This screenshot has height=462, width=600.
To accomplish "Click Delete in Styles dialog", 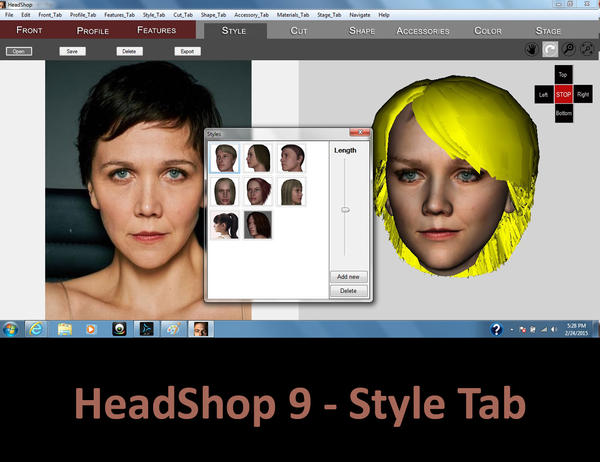I will tap(348, 291).
